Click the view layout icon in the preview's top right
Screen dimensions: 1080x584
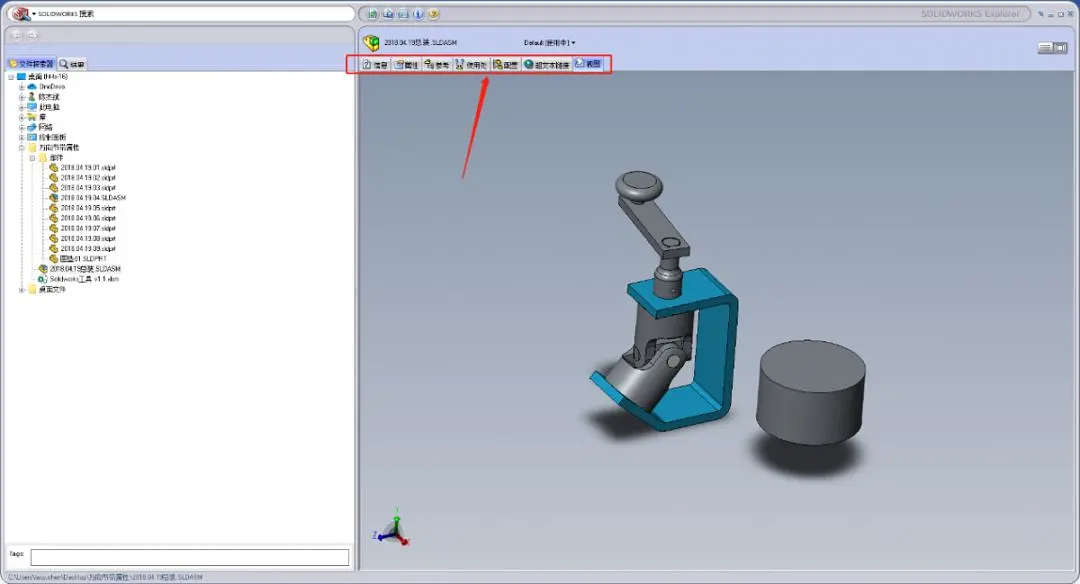pos(1052,48)
